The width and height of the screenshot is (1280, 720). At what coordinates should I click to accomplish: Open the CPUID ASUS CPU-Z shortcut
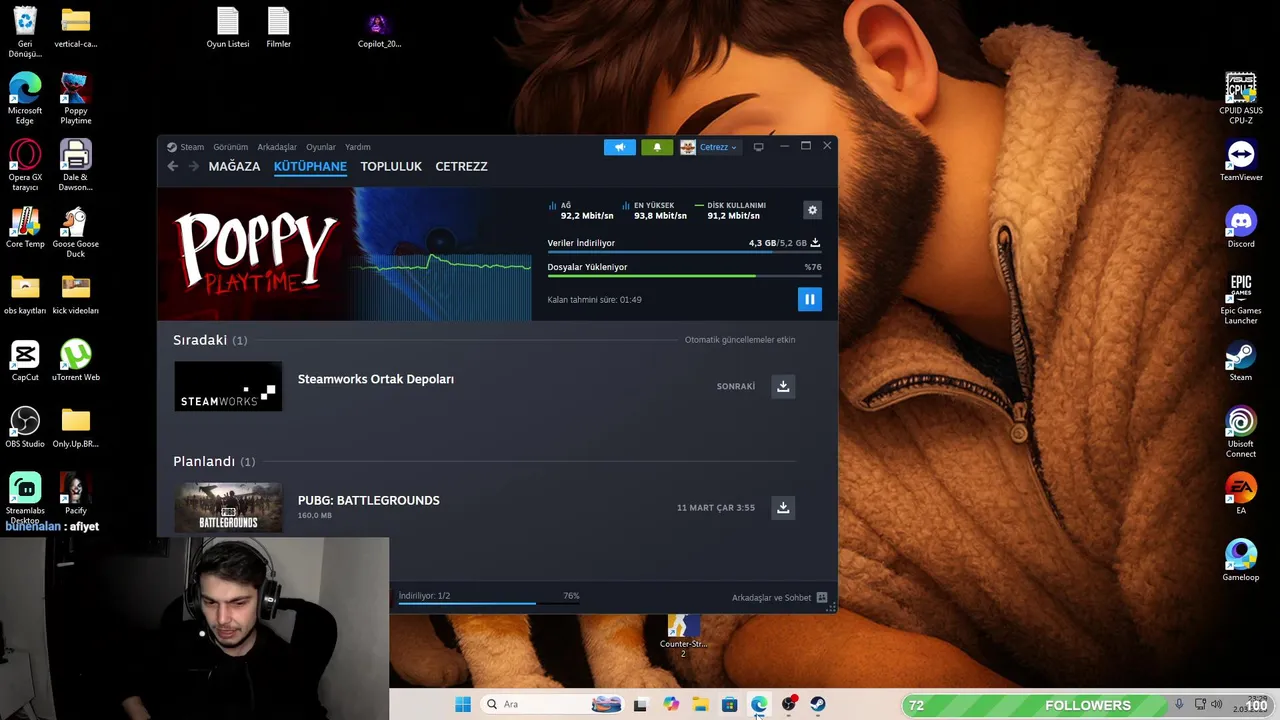(x=1241, y=98)
